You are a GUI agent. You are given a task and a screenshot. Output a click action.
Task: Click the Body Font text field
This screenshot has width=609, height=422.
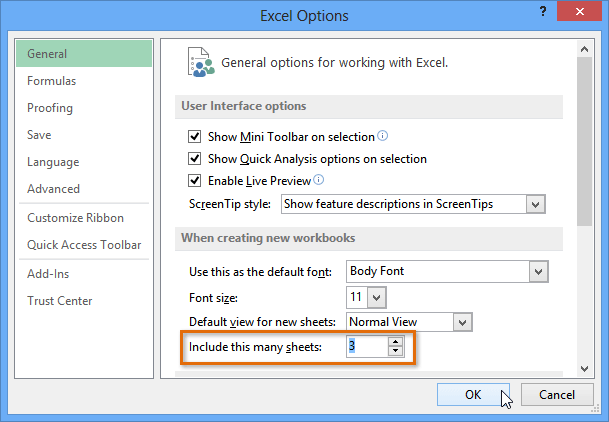click(x=438, y=271)
